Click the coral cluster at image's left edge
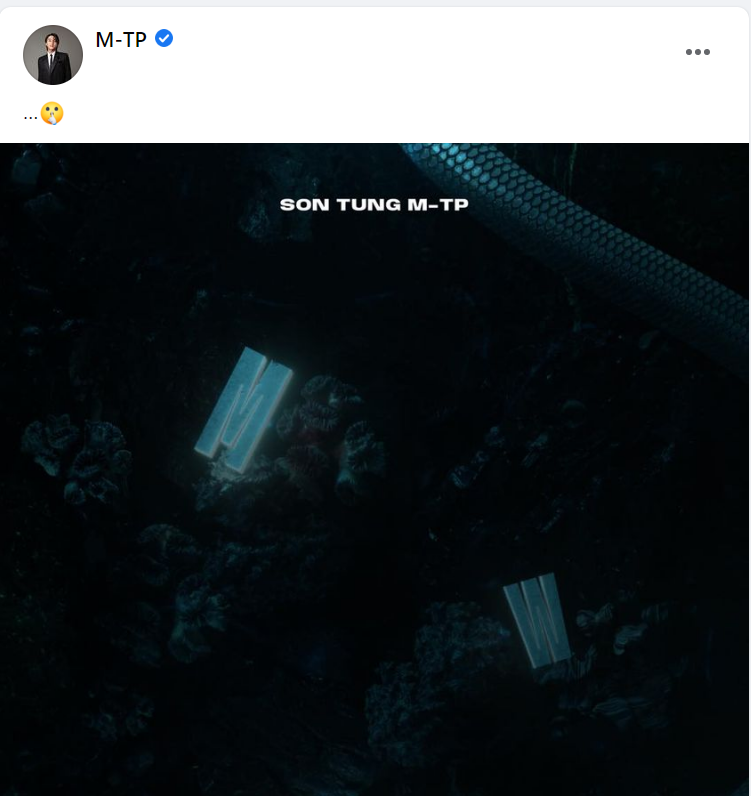The image size is (751, 796). 76,457
